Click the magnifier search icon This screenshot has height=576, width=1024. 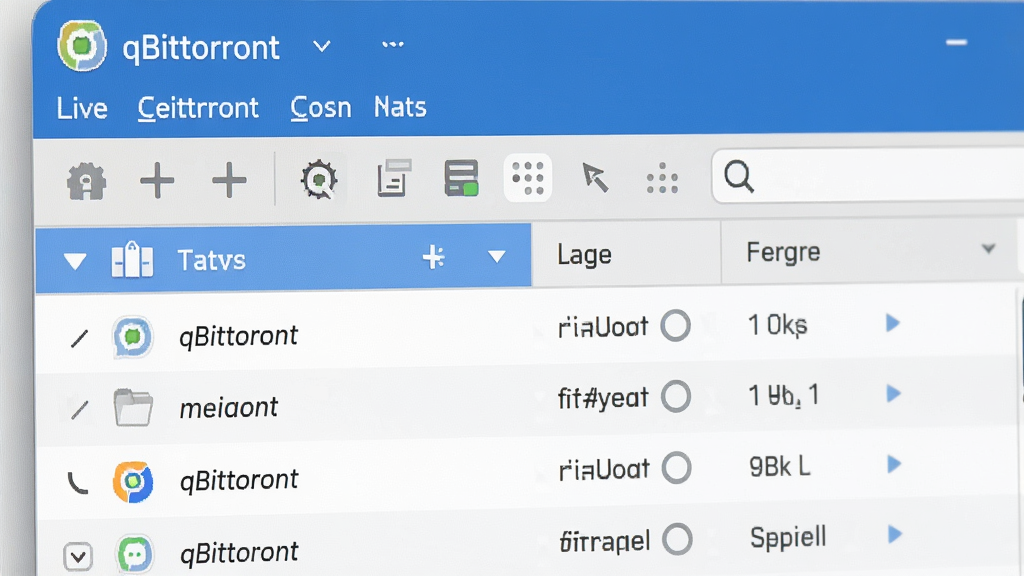pos(739,176)
